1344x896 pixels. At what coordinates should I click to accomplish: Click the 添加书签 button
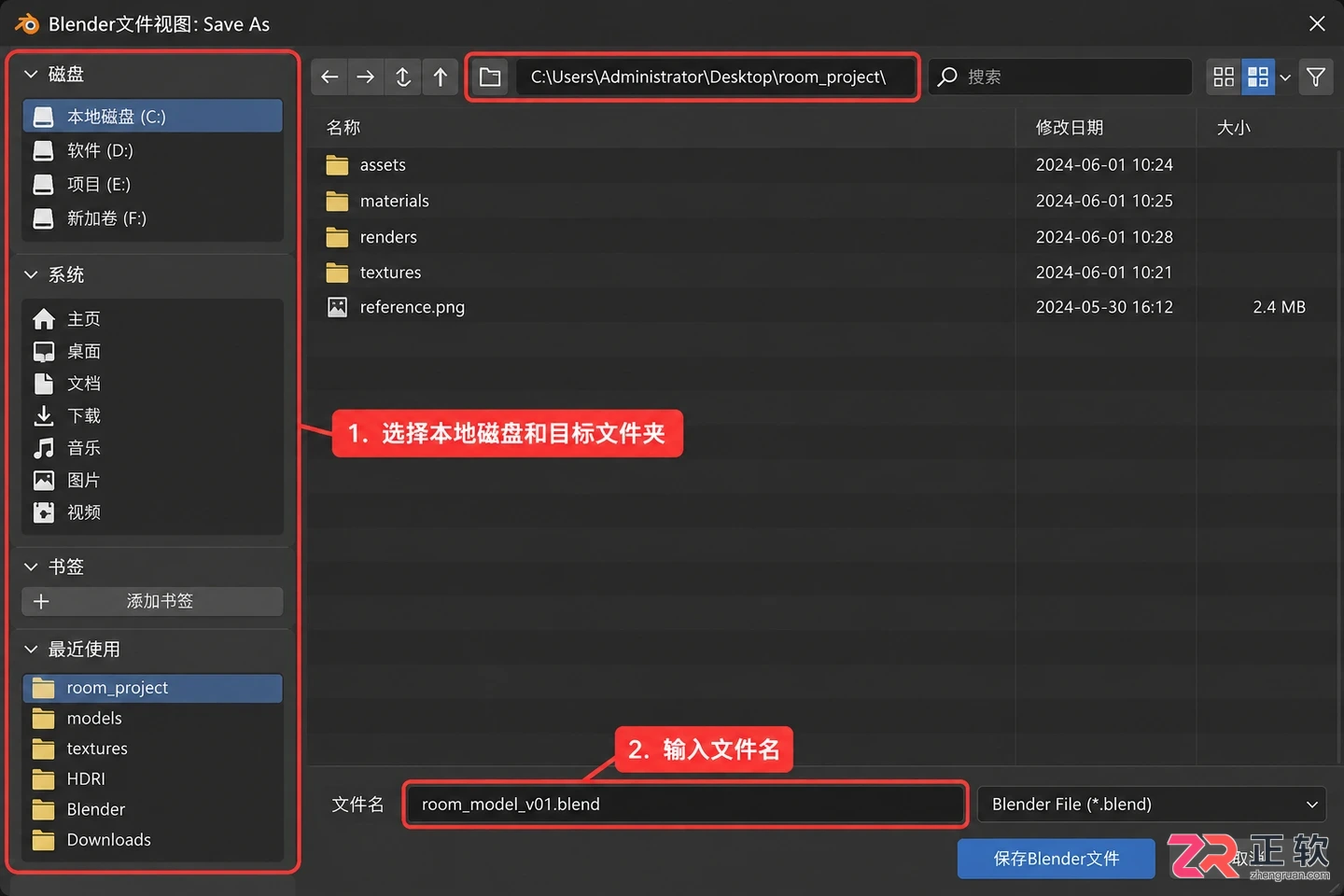tap(152, 601)
